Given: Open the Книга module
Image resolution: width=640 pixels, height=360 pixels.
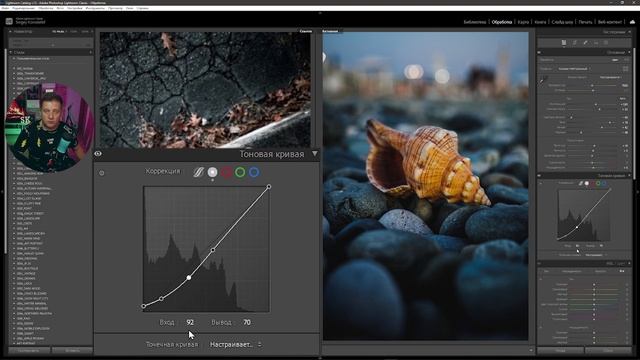Looking at the screenshot, I should pyautogui.click(x=540, y=22).
